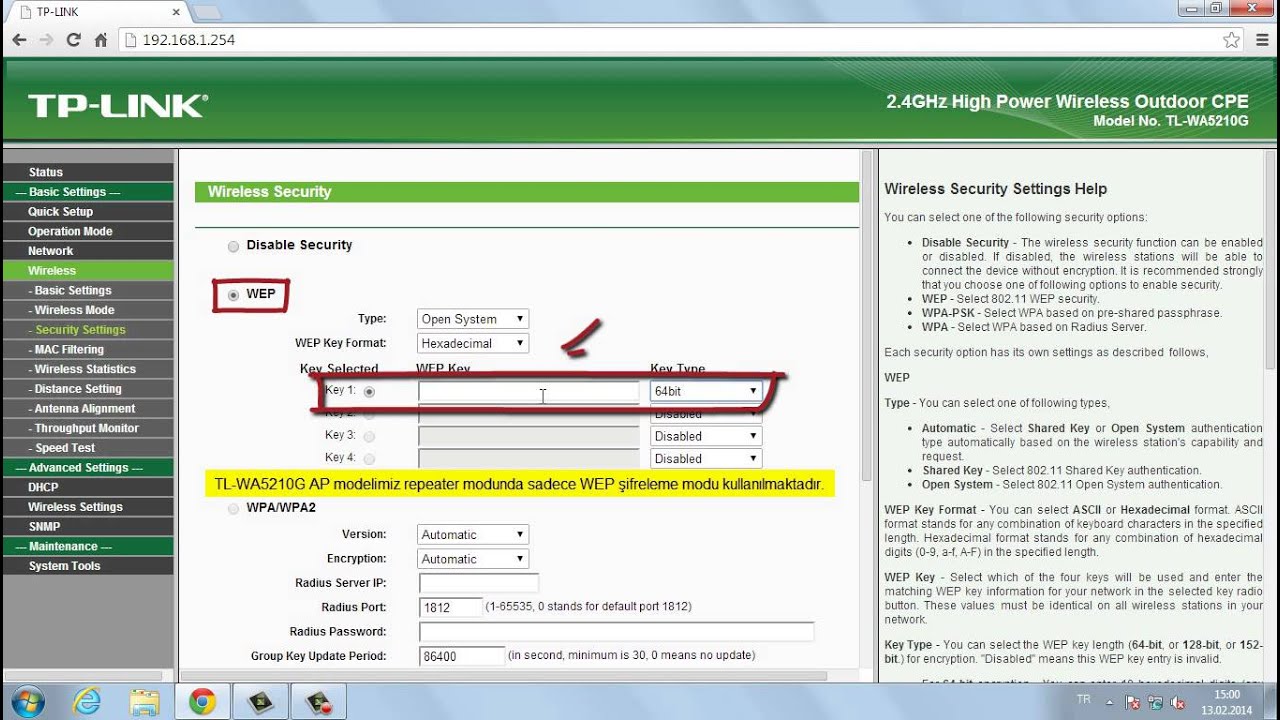
Task: Select the WPA/WPA2 radio button
Action: point(234,508)
